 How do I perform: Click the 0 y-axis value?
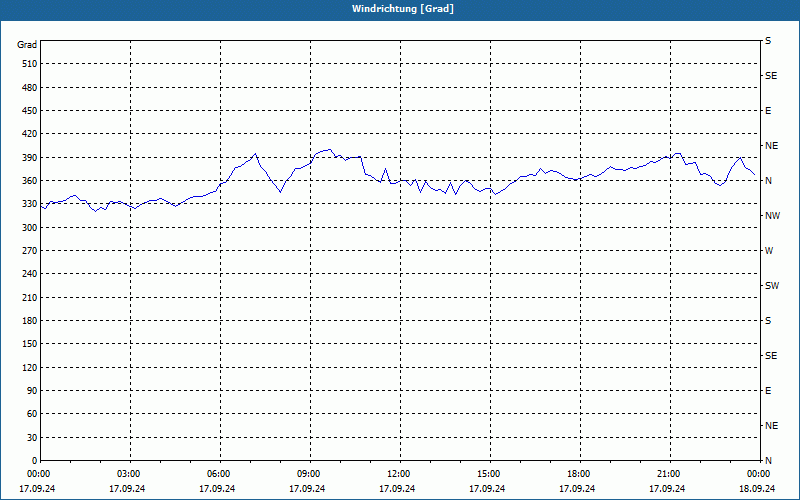35,461
